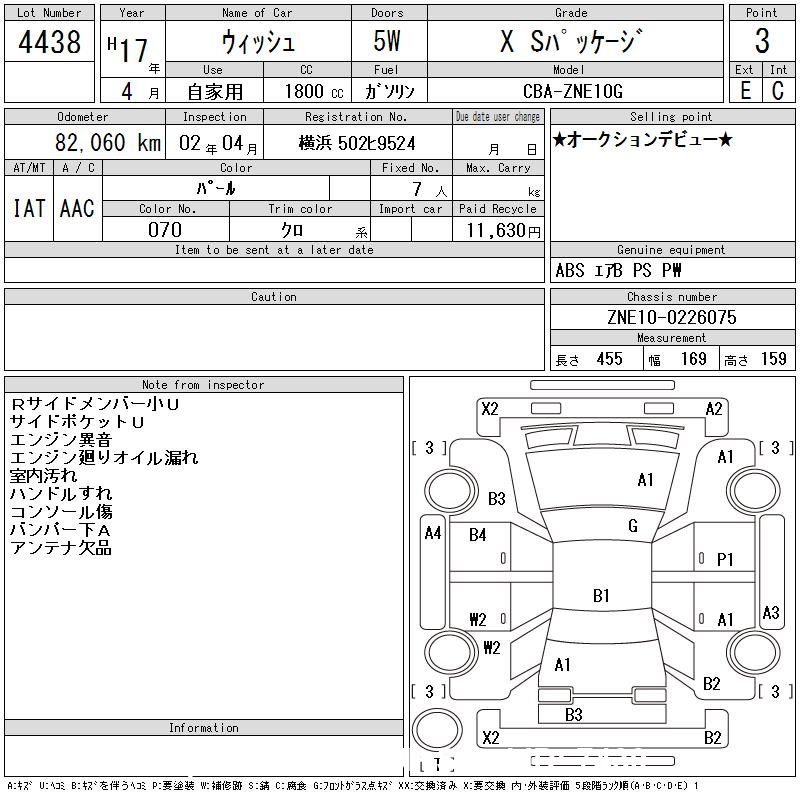Click air conditioning value AAC

tap(77, 208)
